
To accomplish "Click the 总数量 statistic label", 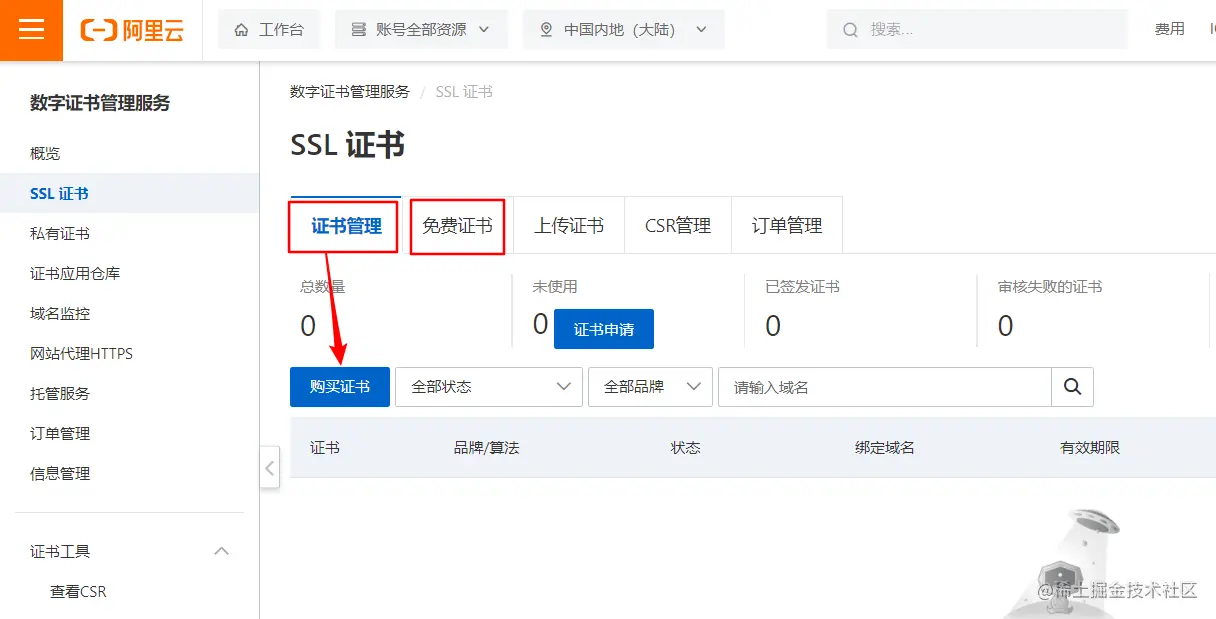I will tap(323, 287).
